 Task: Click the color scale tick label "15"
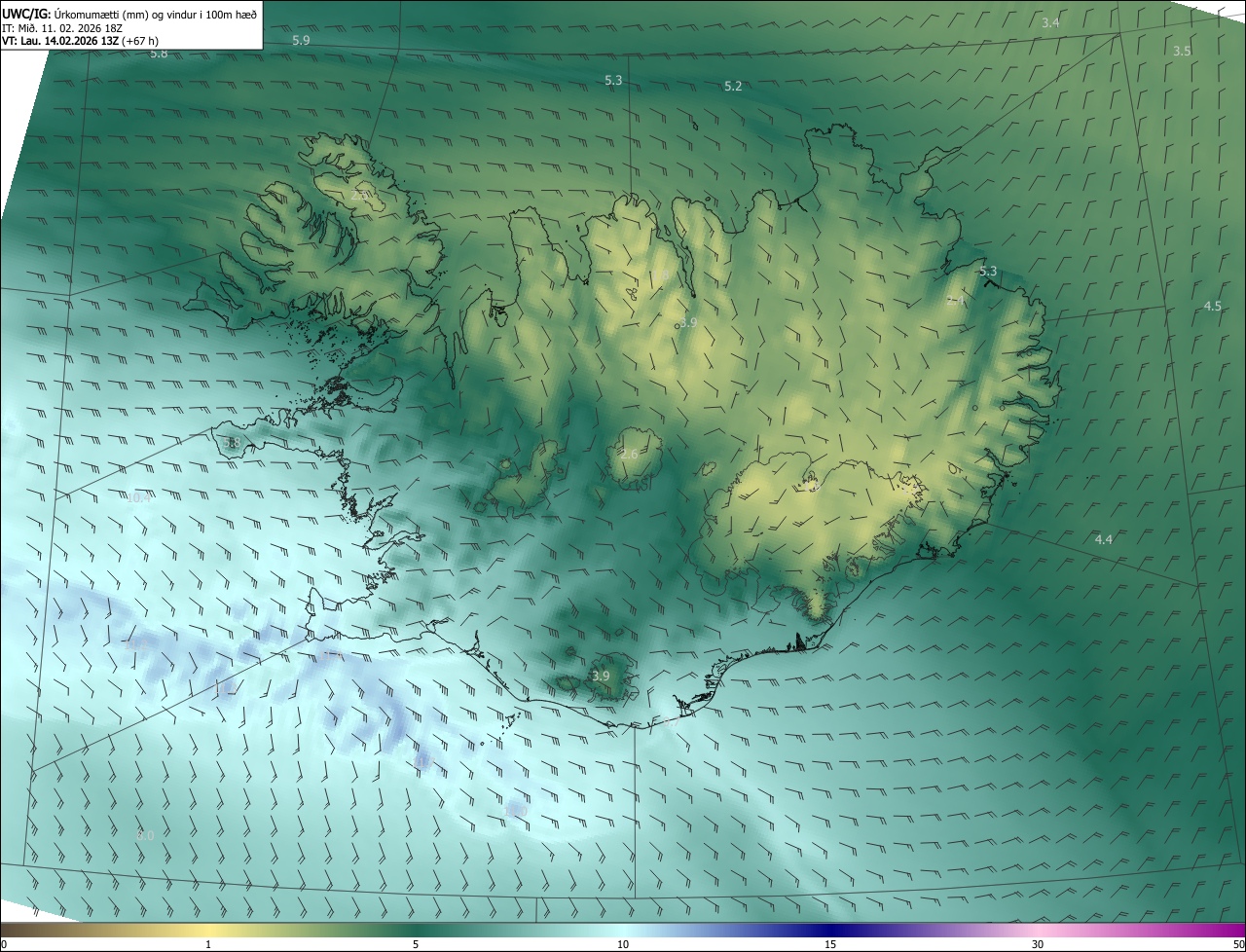tap(830, 944)
